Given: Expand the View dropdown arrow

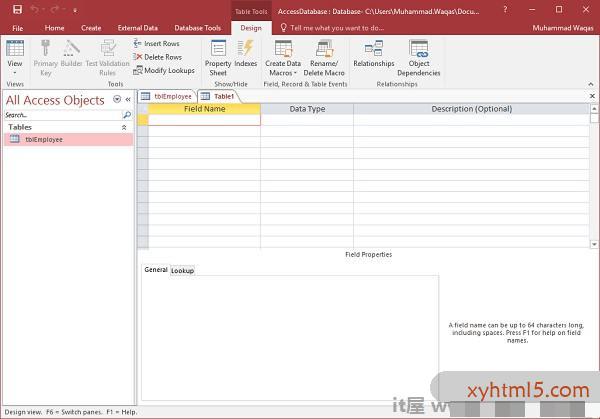Looking at the screenshot, I should 15,73.
